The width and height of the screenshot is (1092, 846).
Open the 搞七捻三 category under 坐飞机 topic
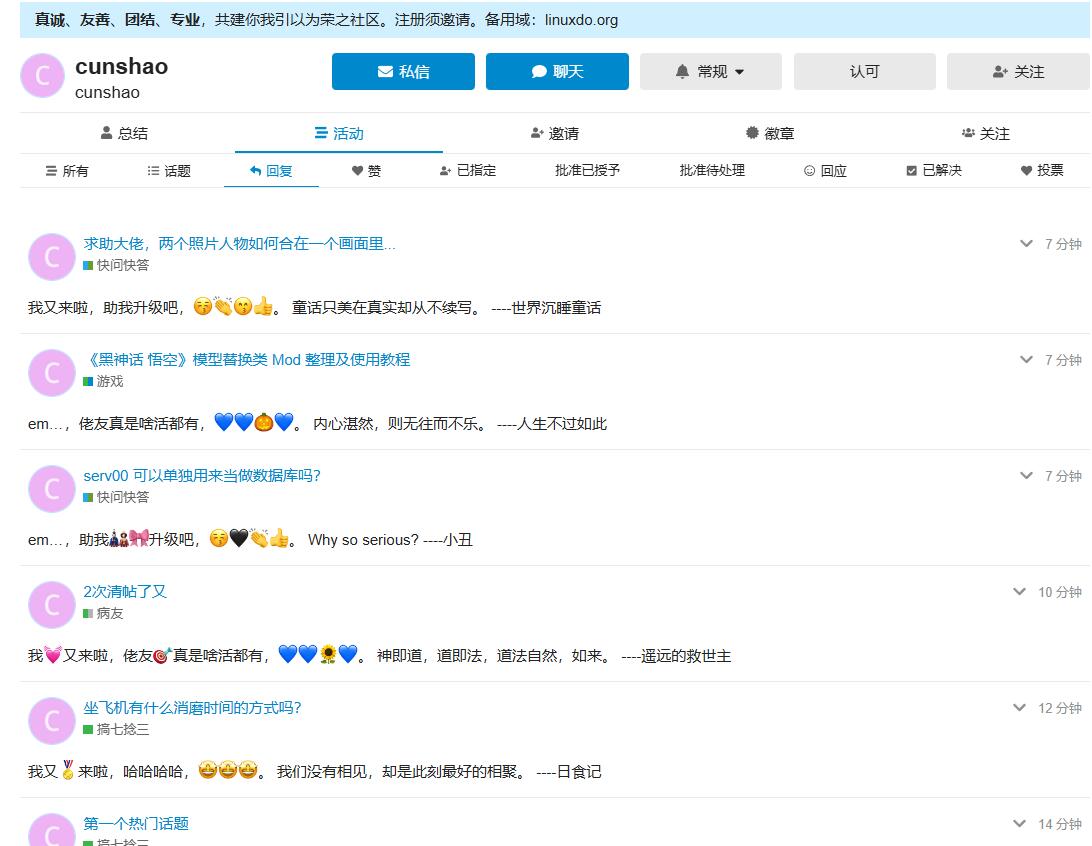pyautogui.click(x=116, y=729)
